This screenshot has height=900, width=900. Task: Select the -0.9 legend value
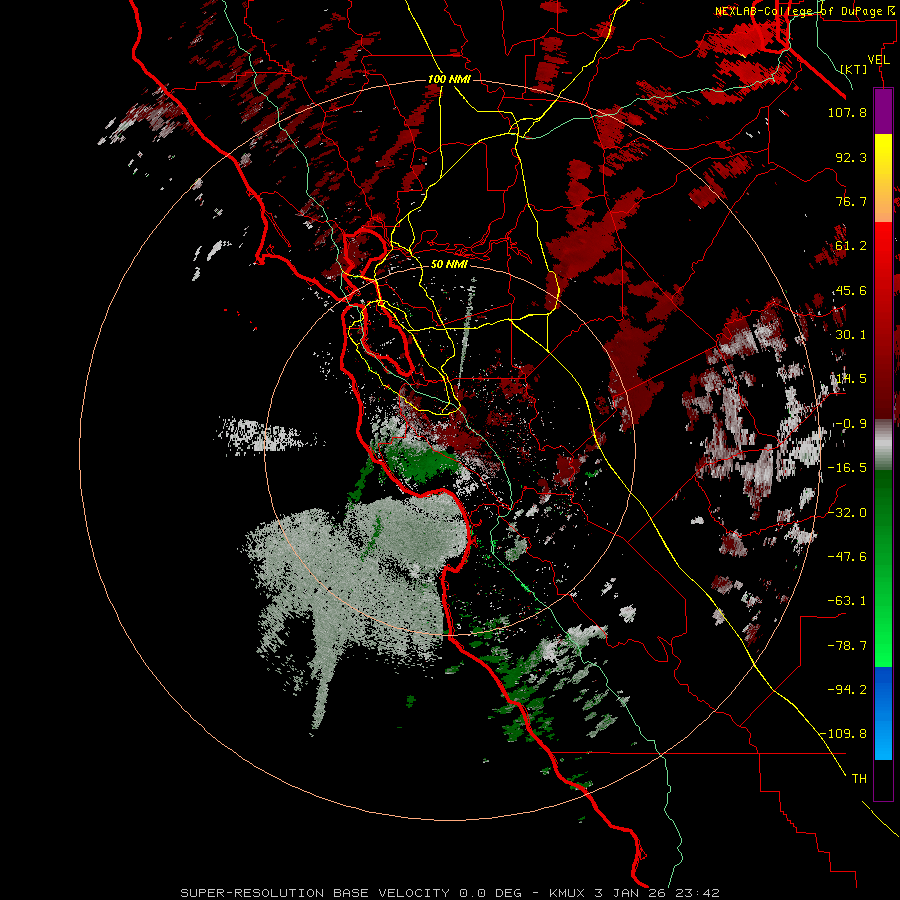tap(851, 424)
